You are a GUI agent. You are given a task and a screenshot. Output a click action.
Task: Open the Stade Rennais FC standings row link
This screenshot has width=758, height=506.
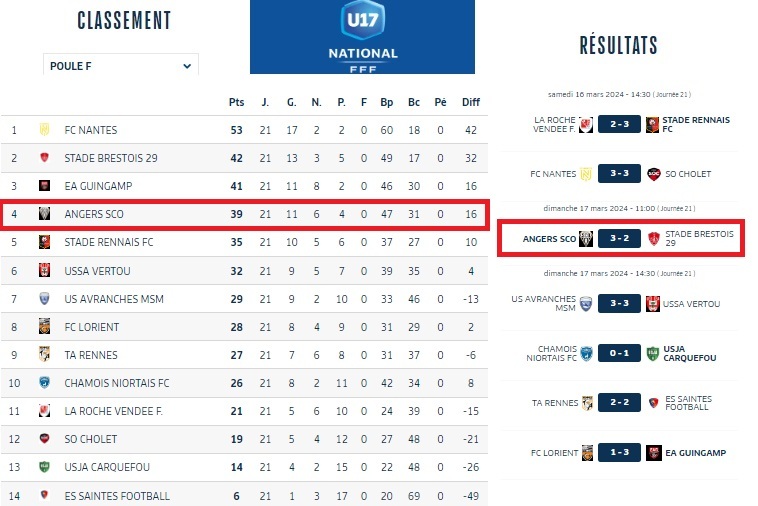tap(108, 242)
